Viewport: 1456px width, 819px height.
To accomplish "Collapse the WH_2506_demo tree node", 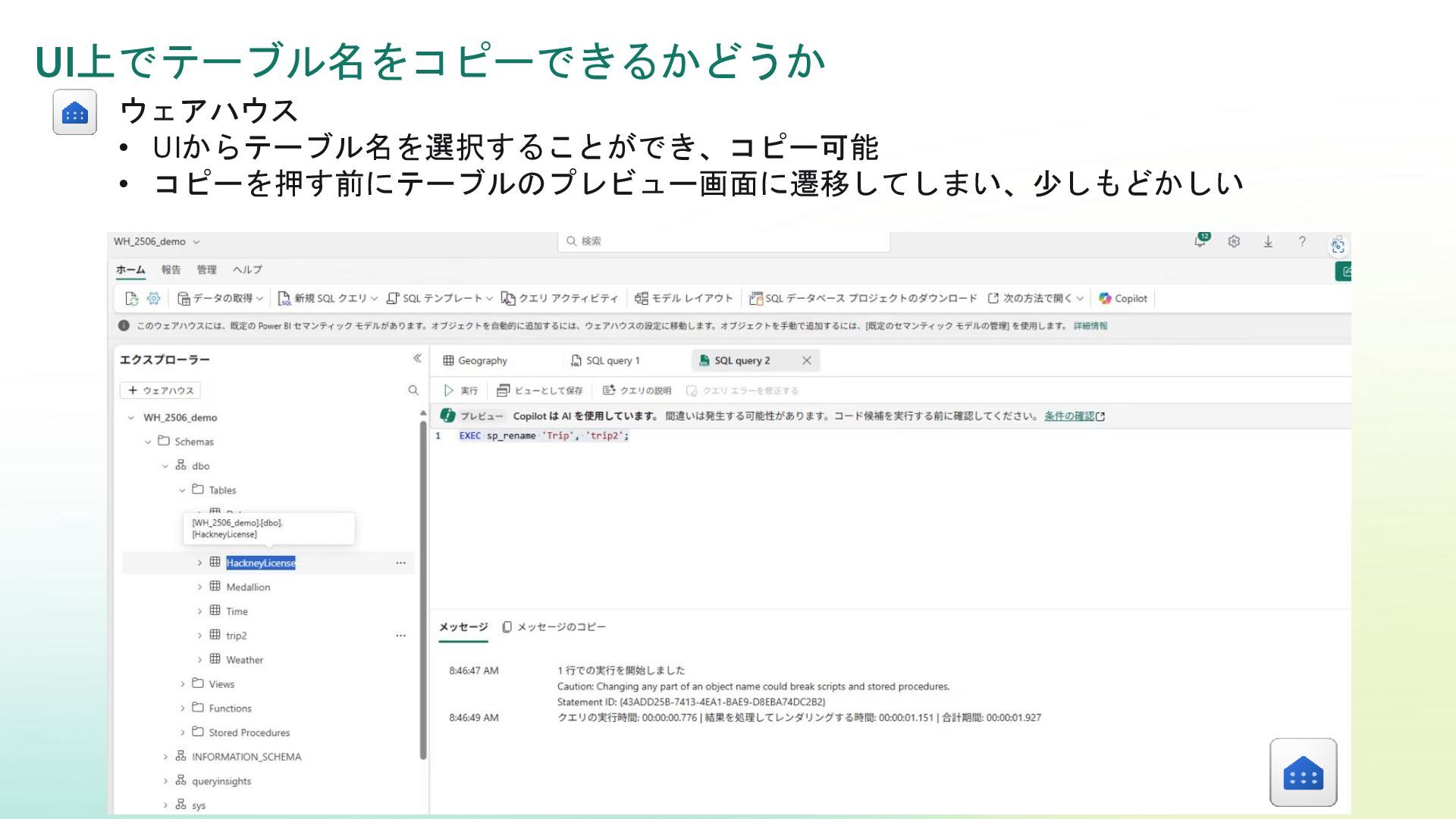I will click(x=131, y=418).
